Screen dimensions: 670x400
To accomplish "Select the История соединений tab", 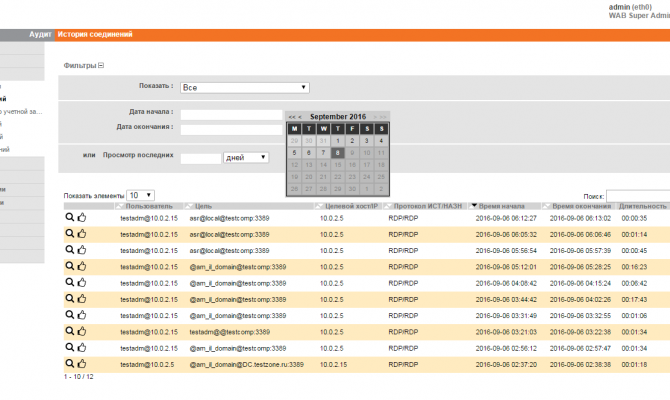I will click(95, 35).
